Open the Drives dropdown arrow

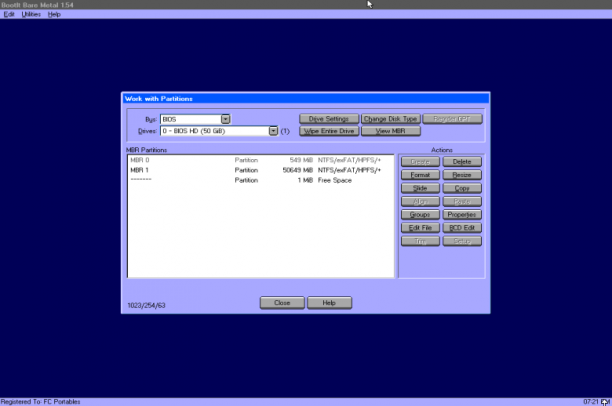[273, 131]
